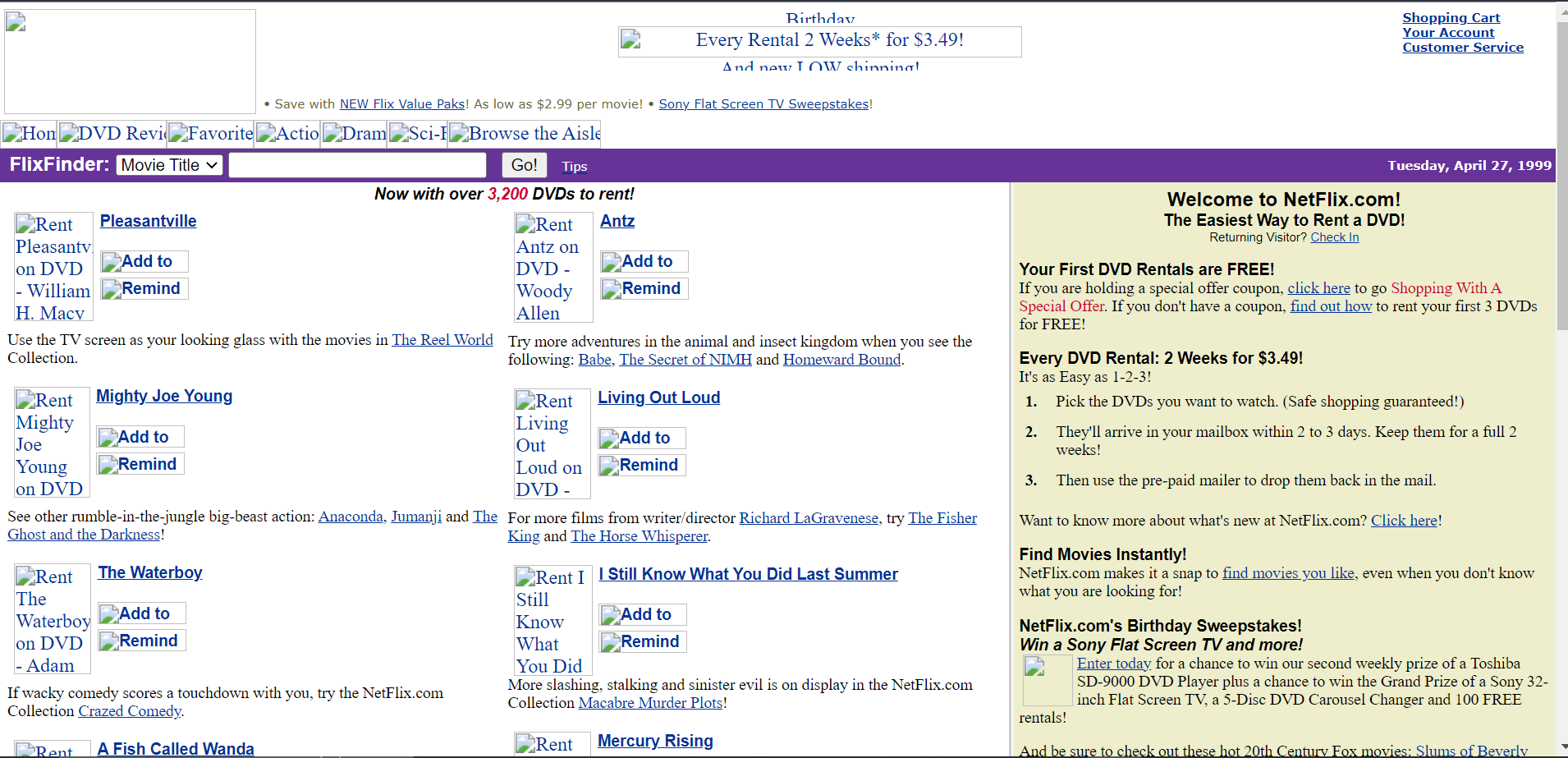The width and height of the screenshot is (1568, 758).
Task: Open the Shopping Cart link
Action: tap(1451, 18)
